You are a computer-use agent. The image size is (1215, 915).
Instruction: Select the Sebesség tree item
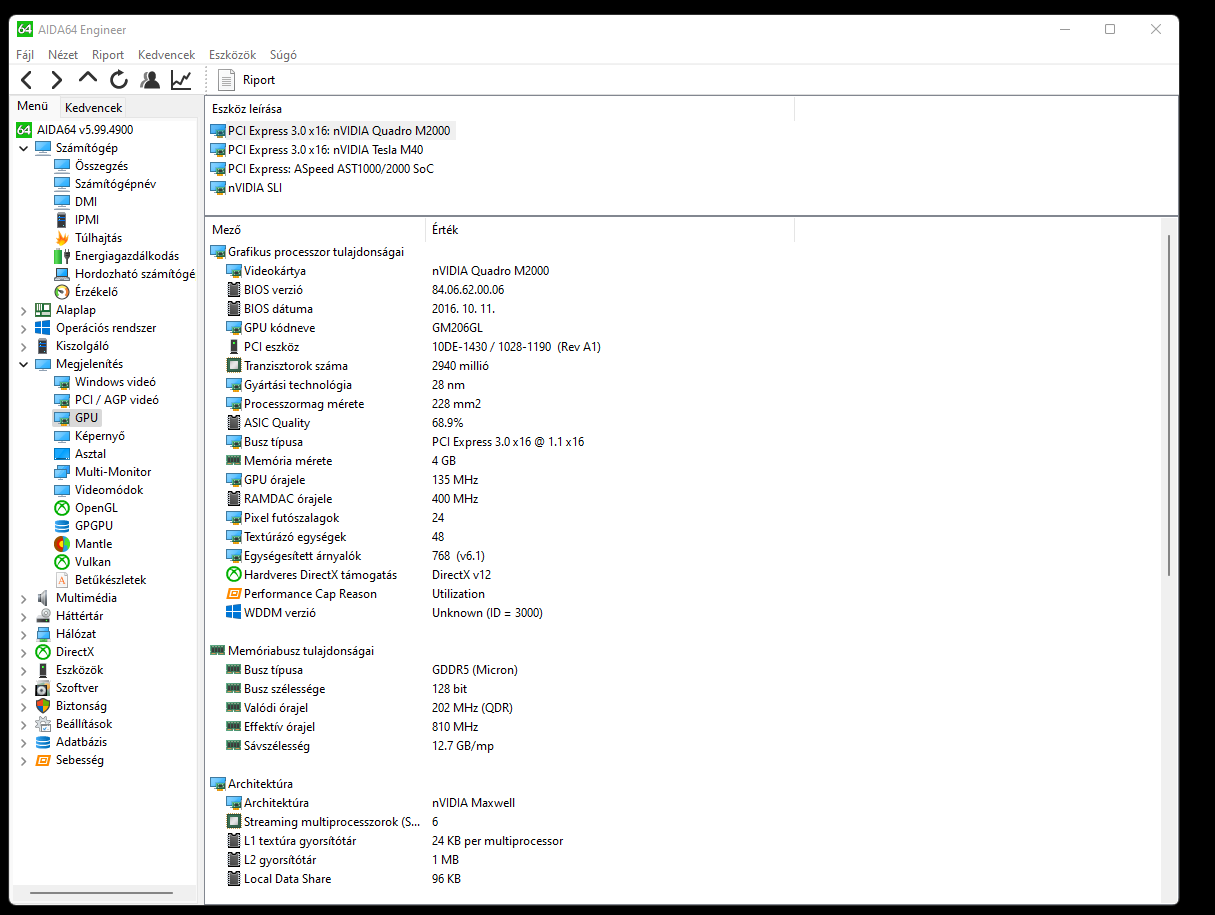(69, 760)
